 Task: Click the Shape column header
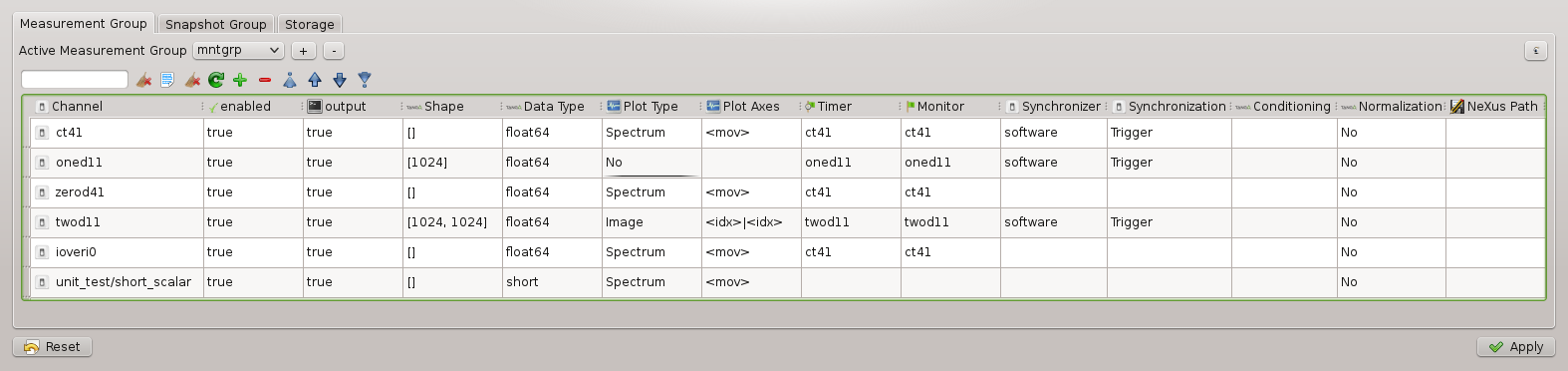(452, 106)
